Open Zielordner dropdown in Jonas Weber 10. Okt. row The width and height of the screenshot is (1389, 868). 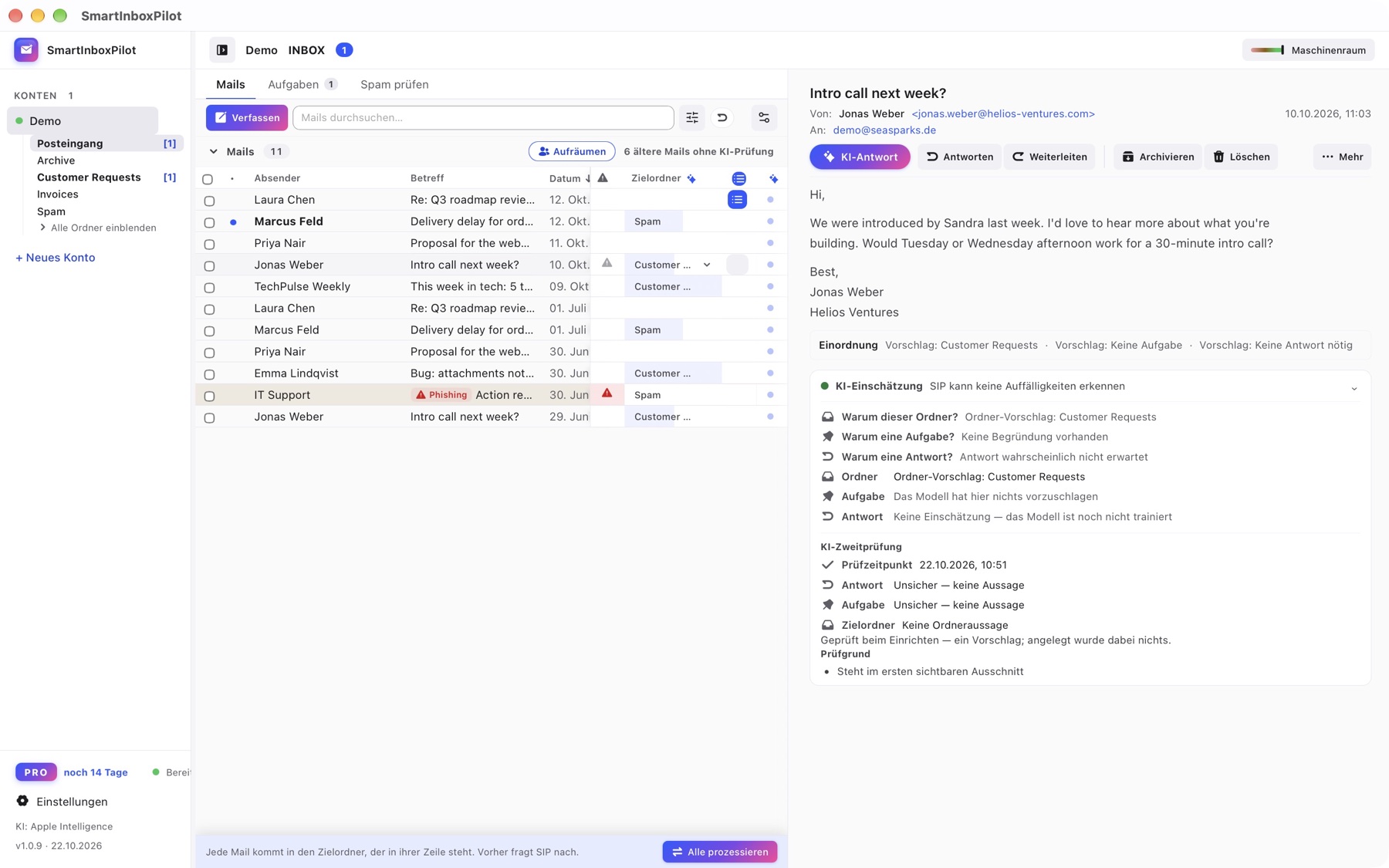[707, 265]
